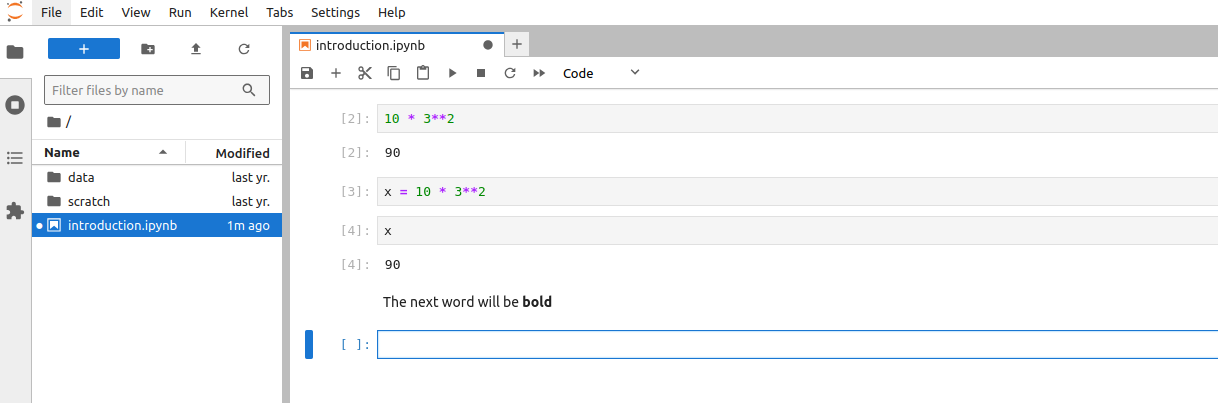
Task: Restart kernel and run all cells icon
Action: (x=539, y=73)
